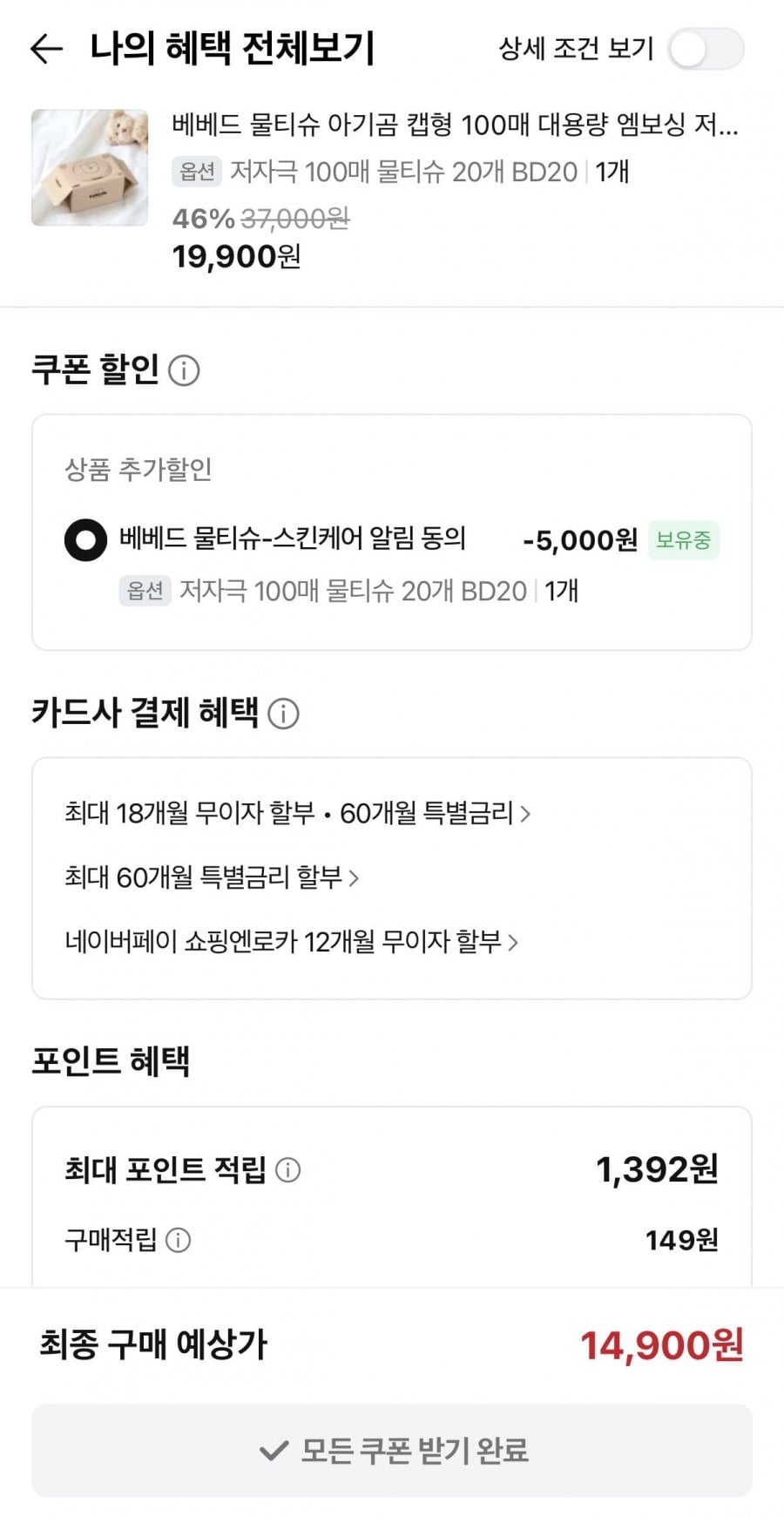This screenshot has height=1517, width=784.
Task: Toggle the 상세 조건 보기 switch
Action: (705, 49)
